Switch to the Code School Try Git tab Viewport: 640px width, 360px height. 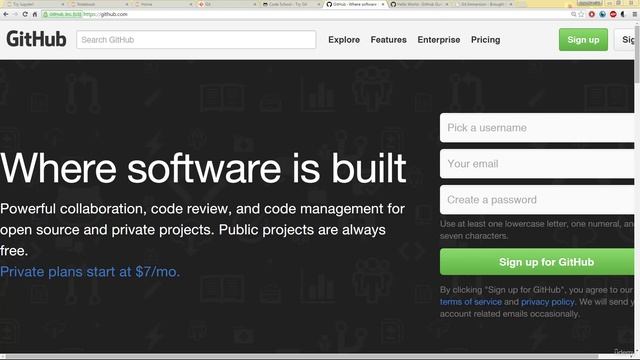click(291, 4)
